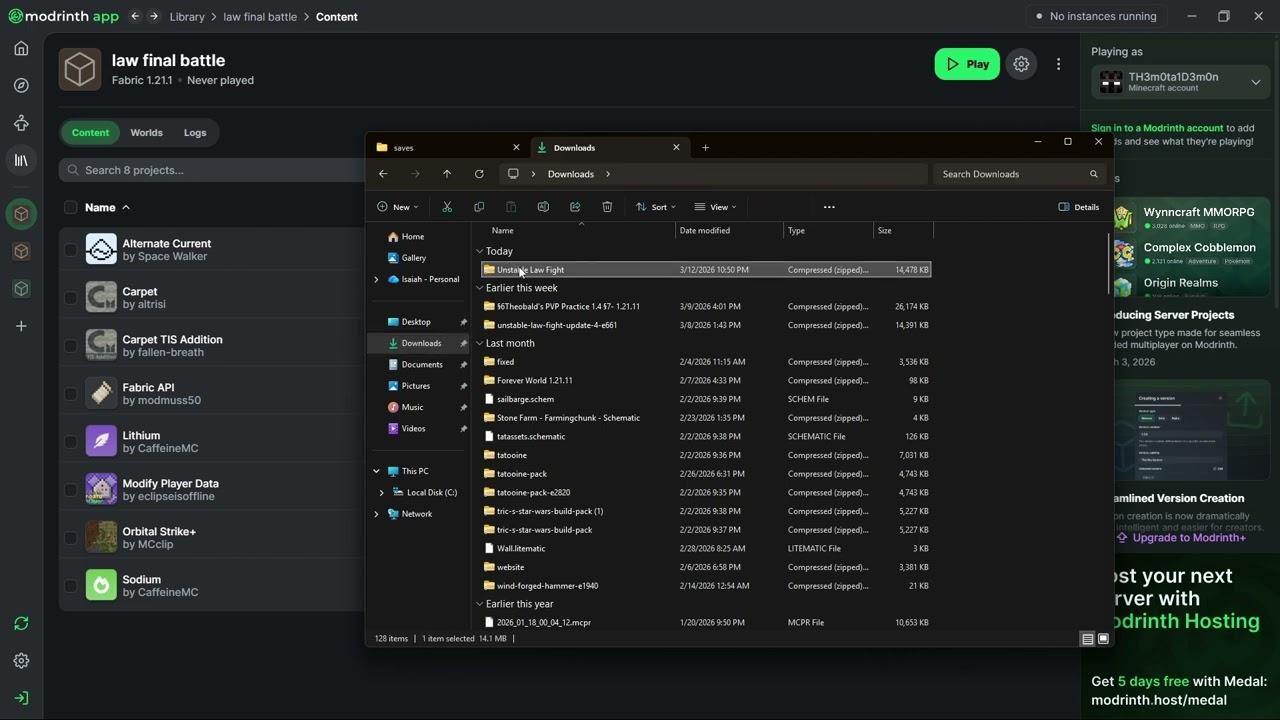Switch to the Worlds tab
Image resolution: width=1280 pixels, height=720 pixels.
click(146, 133)
